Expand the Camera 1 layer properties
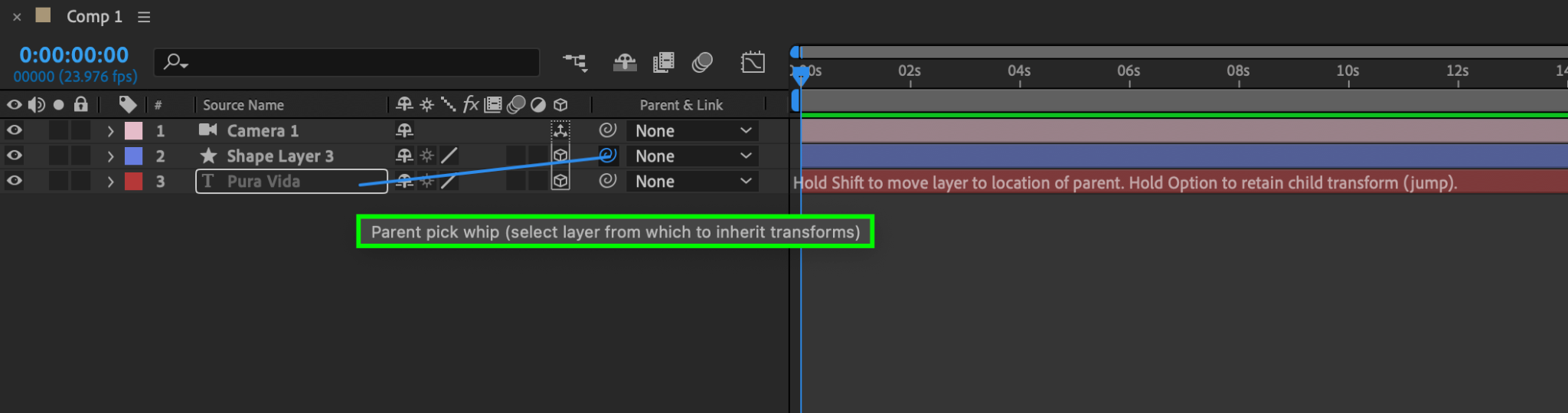1568x413 pixels. 110,131
